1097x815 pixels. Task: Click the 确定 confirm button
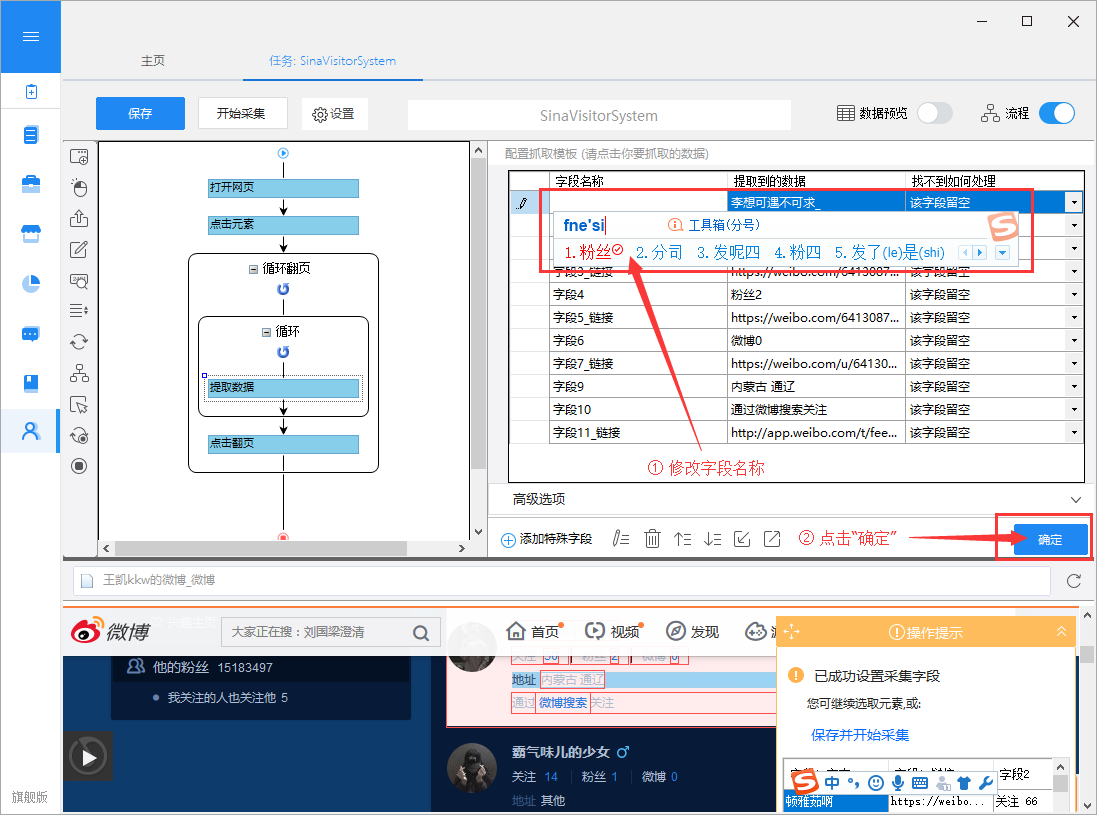tap(1049, 539)
